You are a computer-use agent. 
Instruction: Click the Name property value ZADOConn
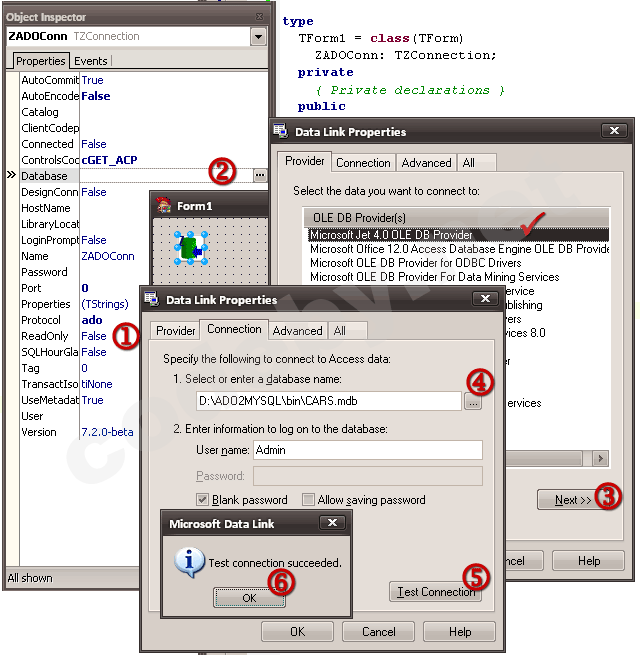tap(108, 256)
